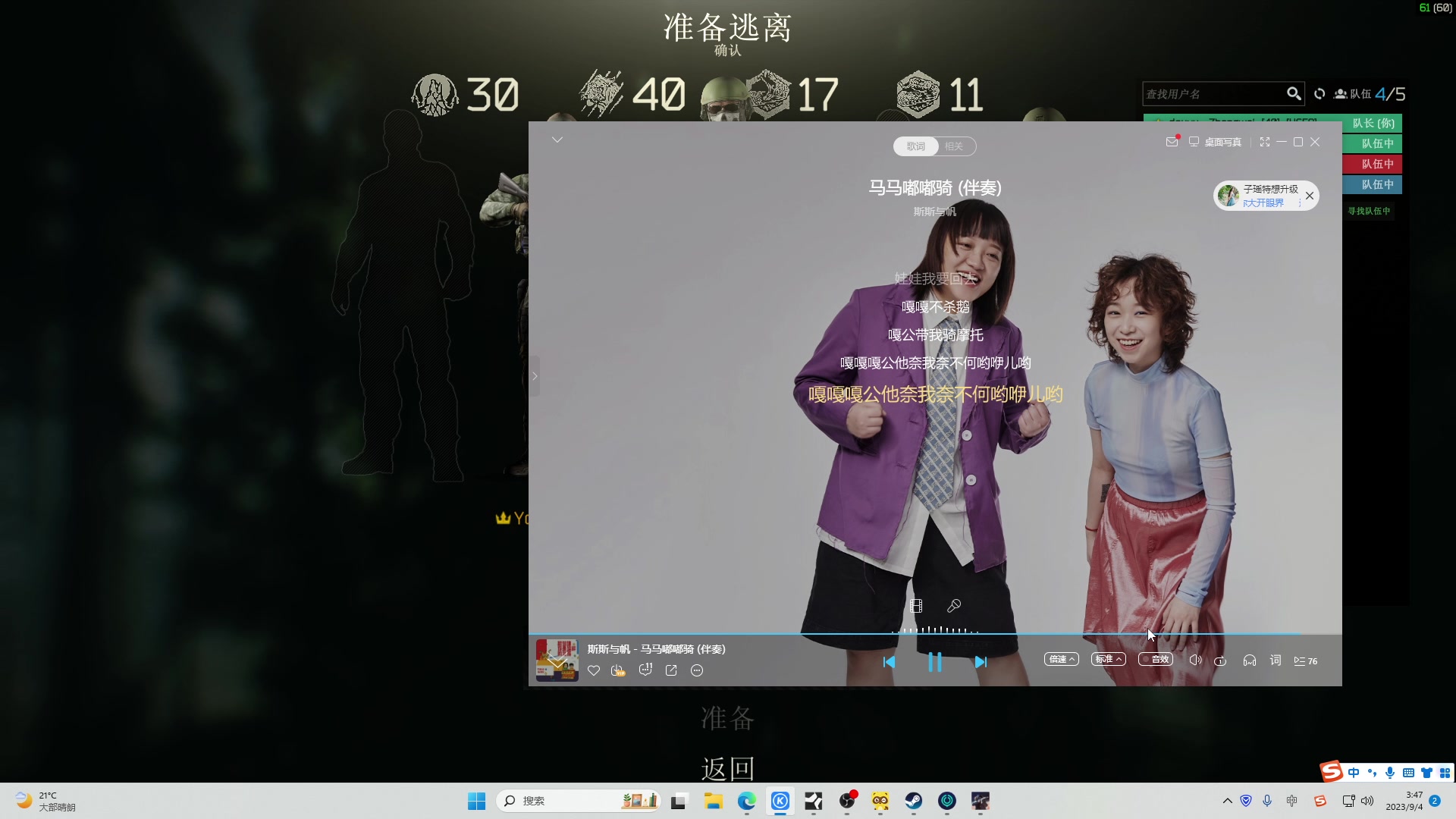The width and height of the screenshot is (1456, 819).
Task: Click the blue playback progress bar
Action: (910, 634)
